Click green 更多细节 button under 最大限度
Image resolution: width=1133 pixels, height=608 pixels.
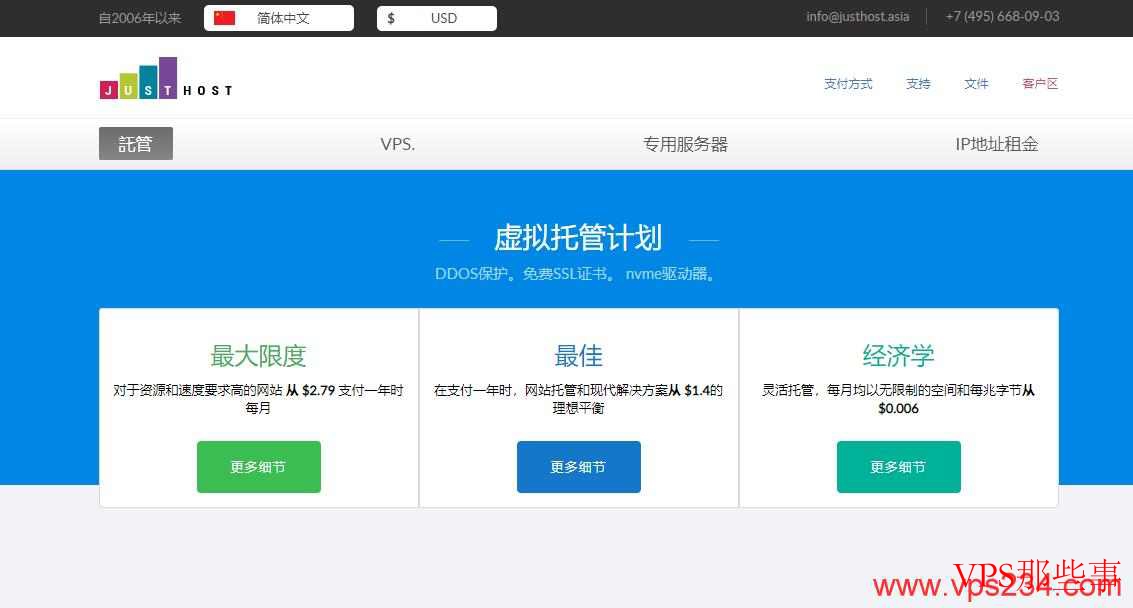pyautogui.click(x=259, y=467)
